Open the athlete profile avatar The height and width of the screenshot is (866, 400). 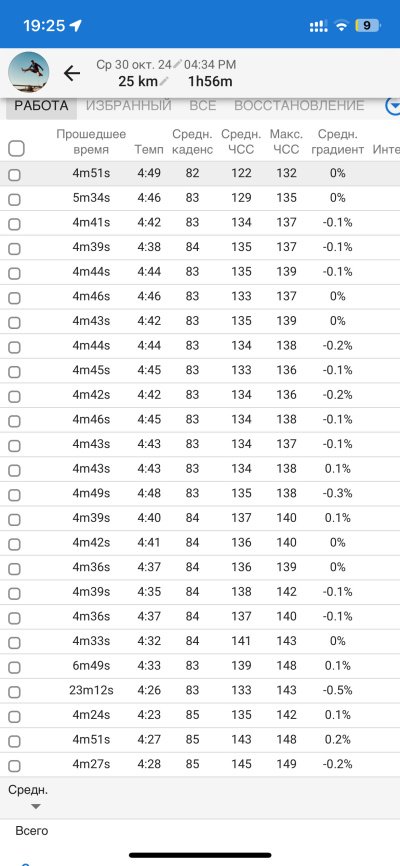[28, 72]
